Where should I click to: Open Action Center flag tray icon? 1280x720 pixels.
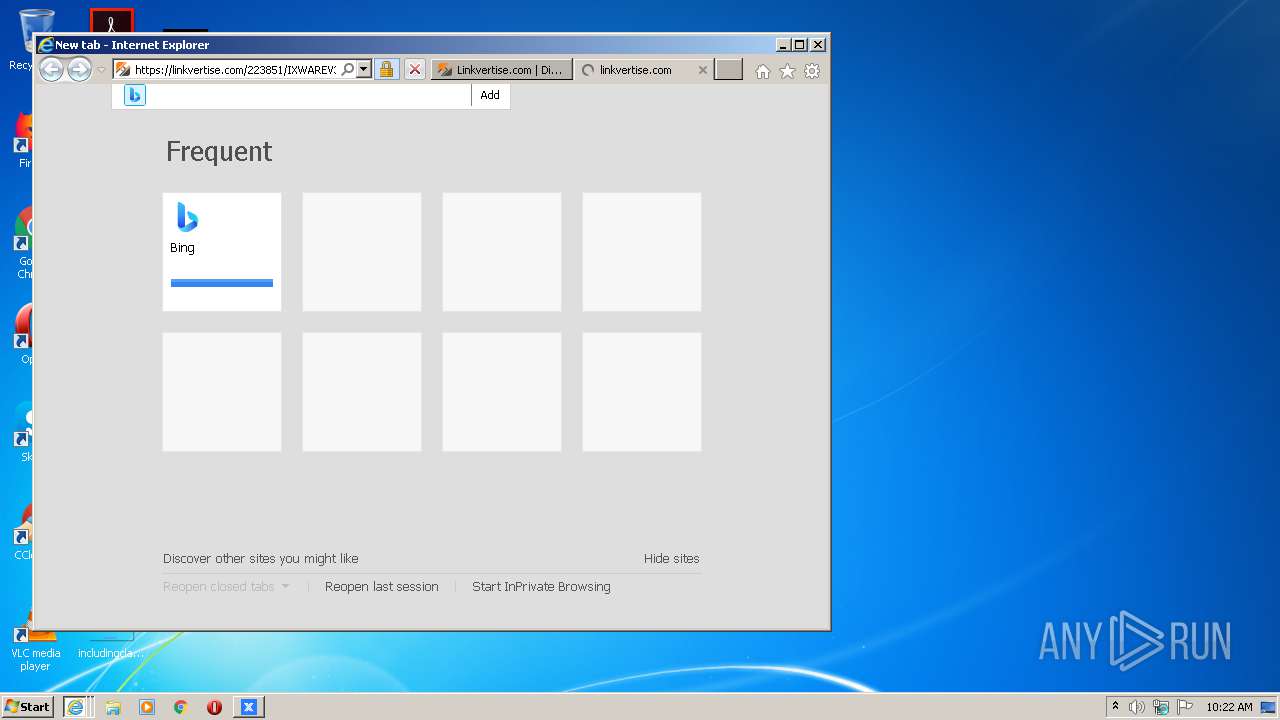point(1185,707)
